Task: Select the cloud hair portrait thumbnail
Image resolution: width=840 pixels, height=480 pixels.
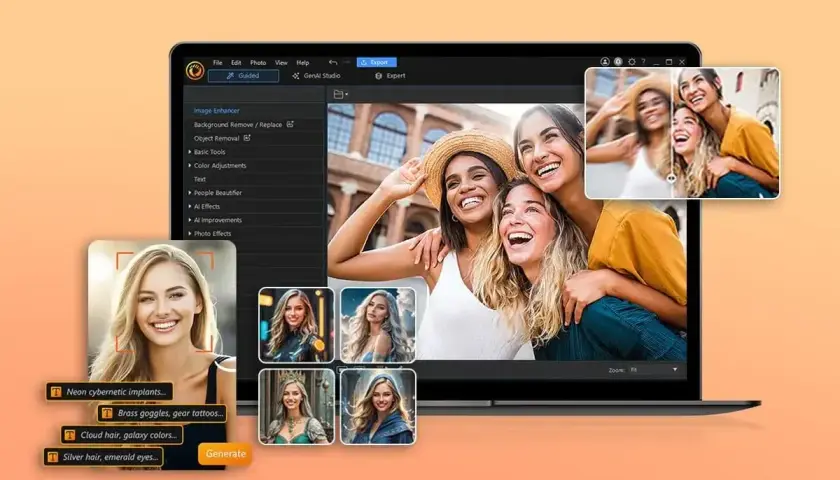Action: point(378,325)
